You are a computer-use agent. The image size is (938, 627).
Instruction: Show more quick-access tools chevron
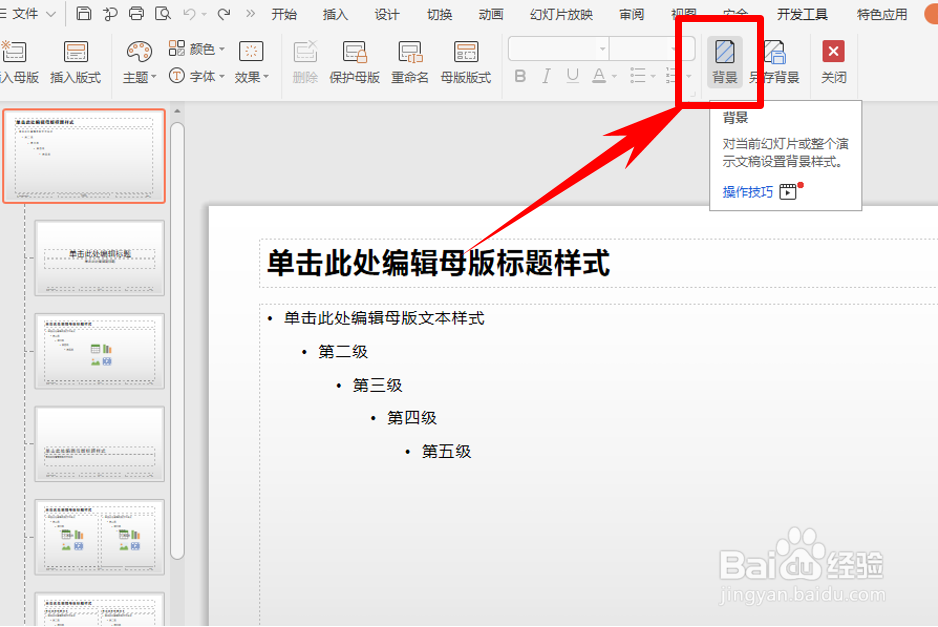250,13
